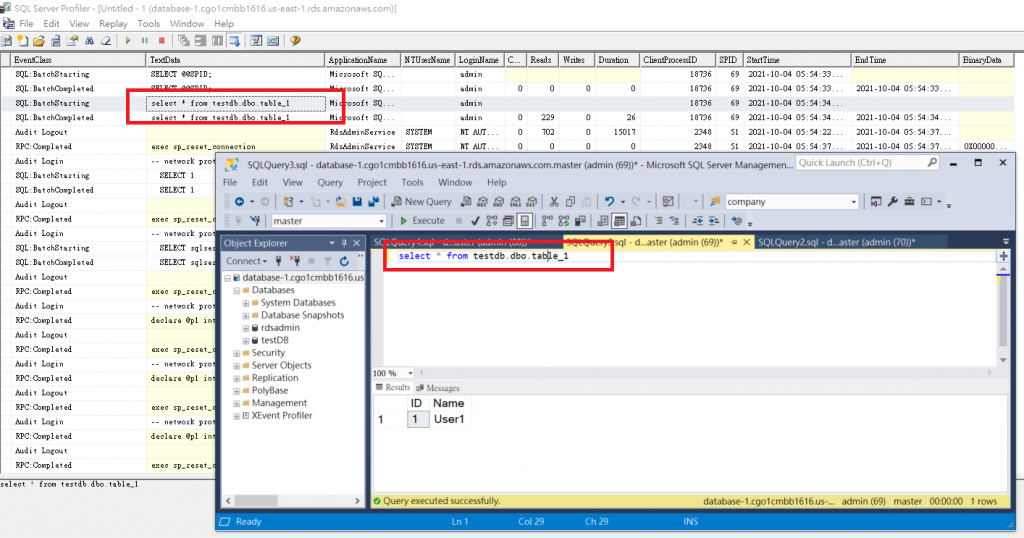Open the Query menu in Management Studio
Image resolution: width=1024 pixels, height=538 pixels.
point(330,182)
